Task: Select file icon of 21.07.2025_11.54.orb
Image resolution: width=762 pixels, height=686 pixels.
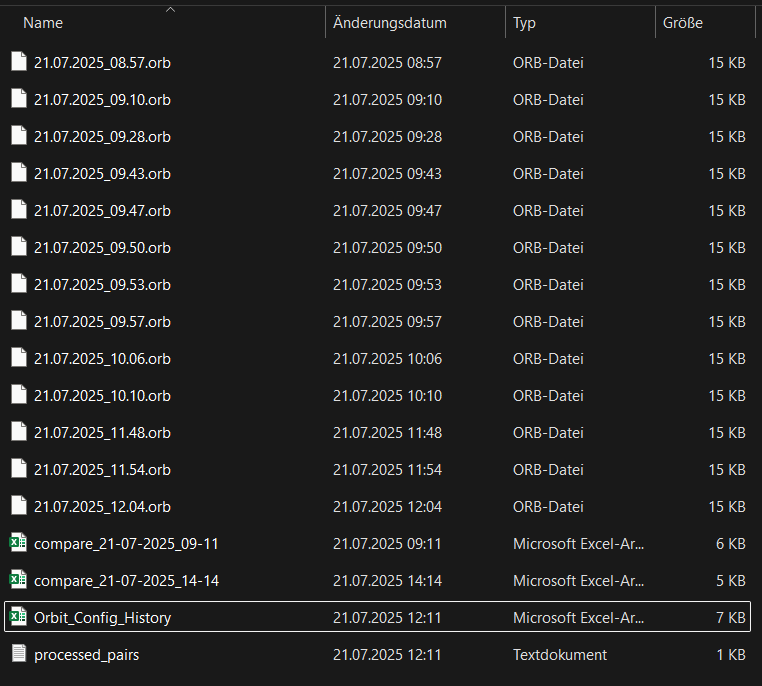Action: click(x=19, y=468)
